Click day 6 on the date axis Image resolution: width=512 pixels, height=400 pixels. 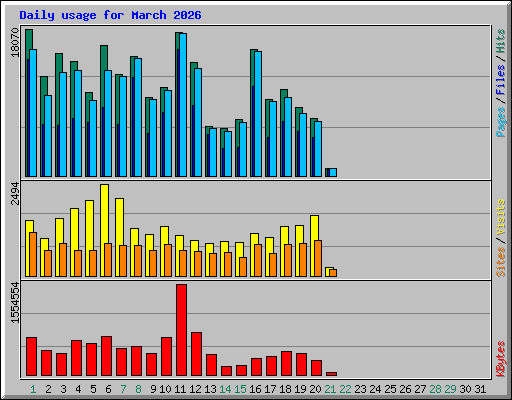[x=108, y=389]
